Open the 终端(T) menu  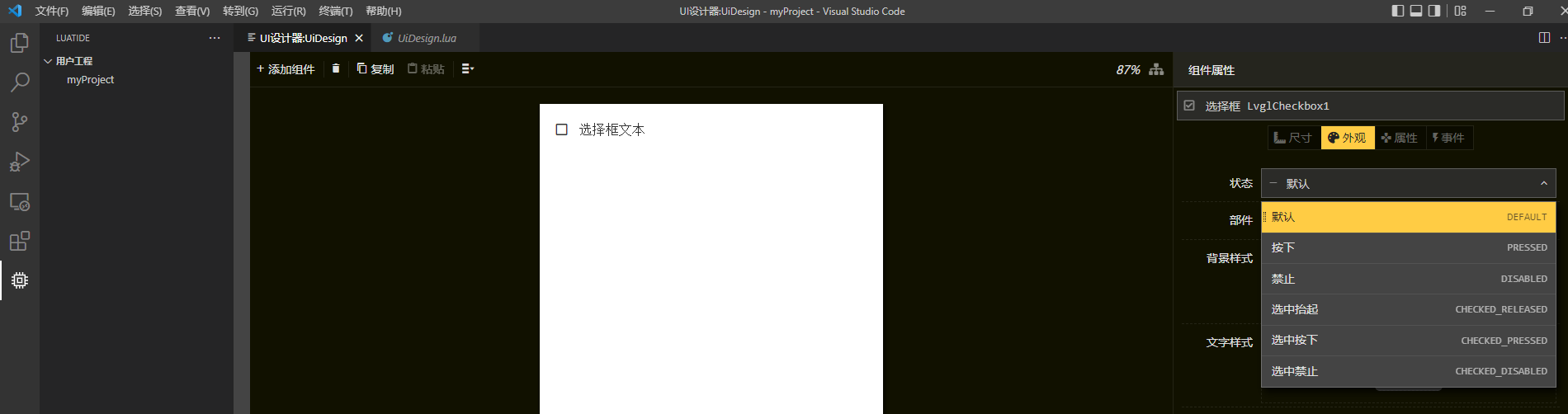tap(336, 11)
